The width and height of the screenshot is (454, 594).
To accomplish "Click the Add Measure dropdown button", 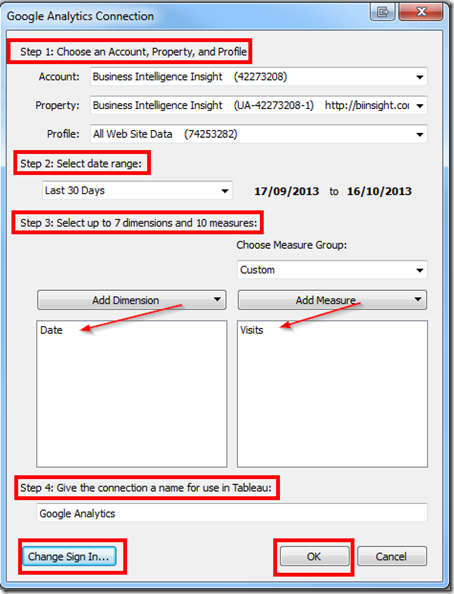I will 332,300.
